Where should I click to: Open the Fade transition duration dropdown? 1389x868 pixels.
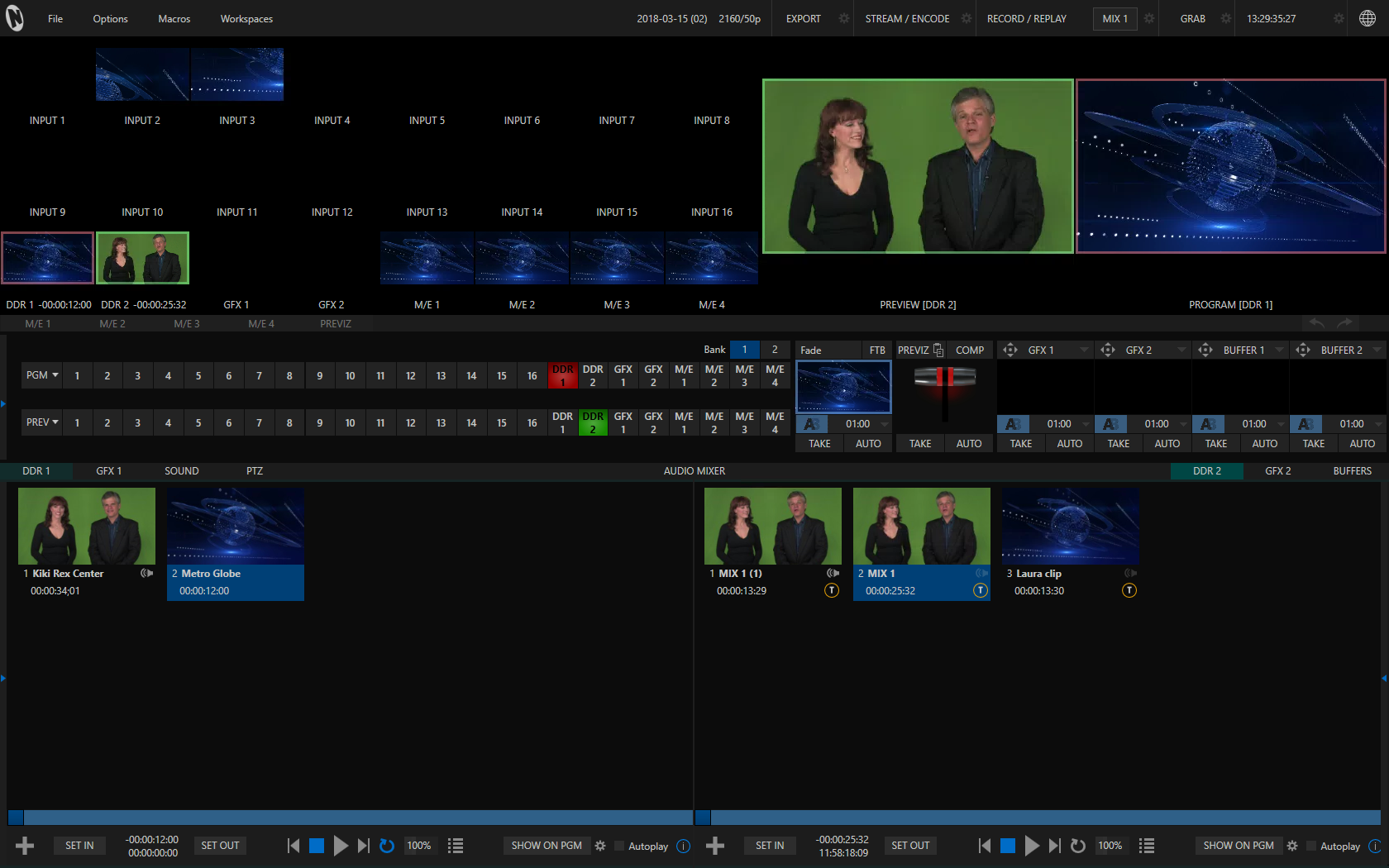pyautogui.click(x=884, y=423)
